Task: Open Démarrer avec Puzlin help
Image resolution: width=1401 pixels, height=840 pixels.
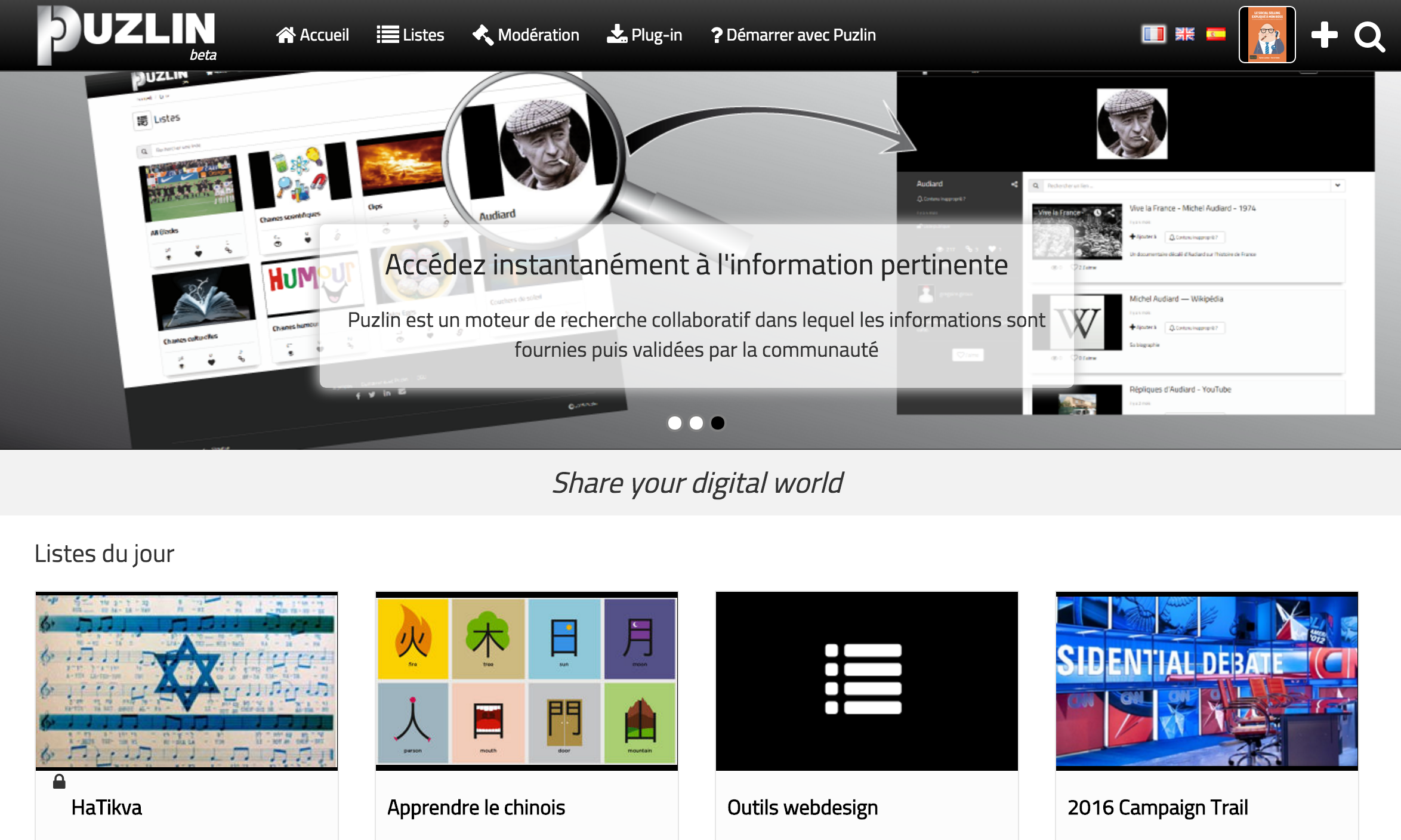Action: click(794, 35)
